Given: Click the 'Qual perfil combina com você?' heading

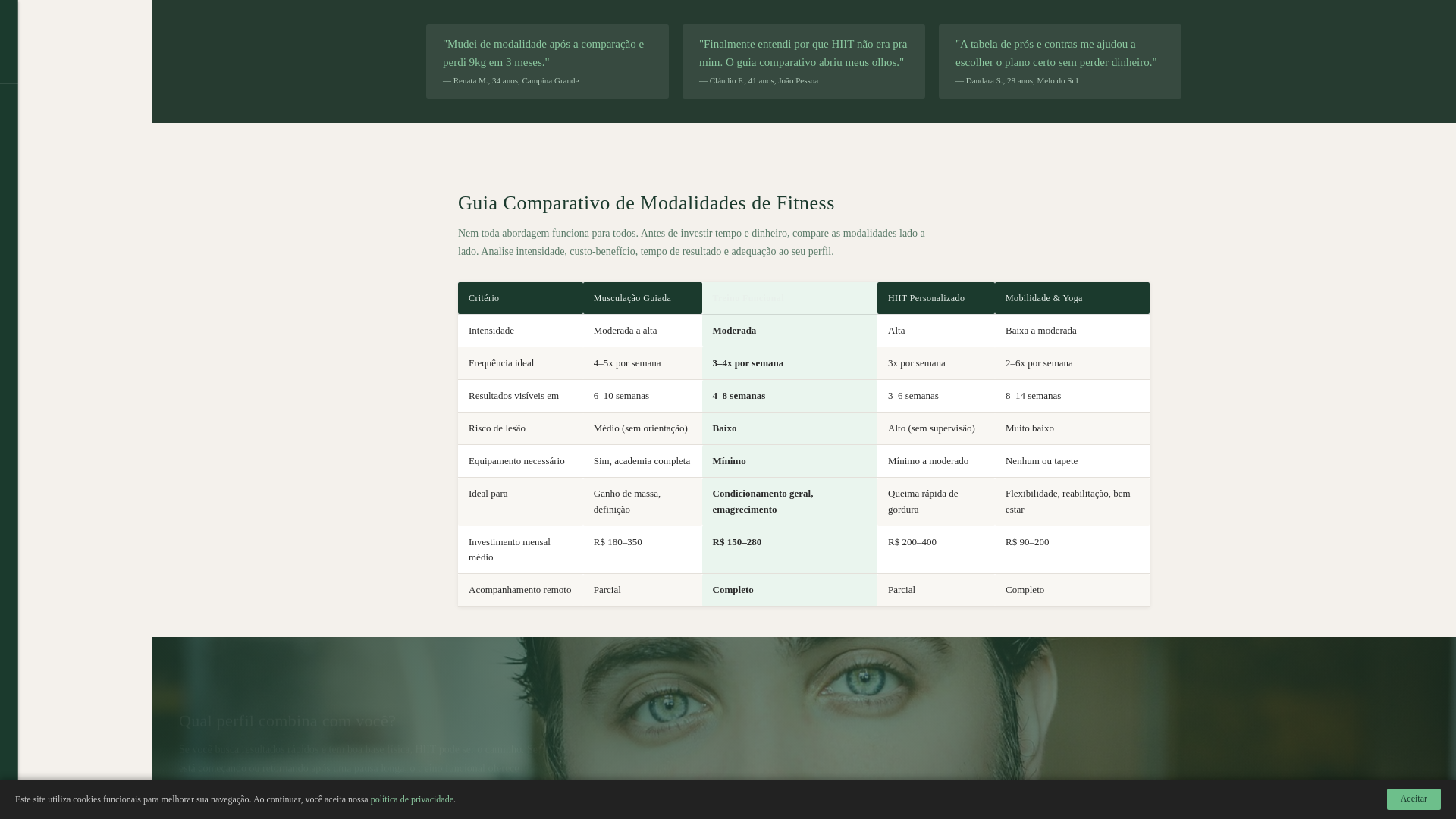Looking at the screenshot, I should (287, 721).
